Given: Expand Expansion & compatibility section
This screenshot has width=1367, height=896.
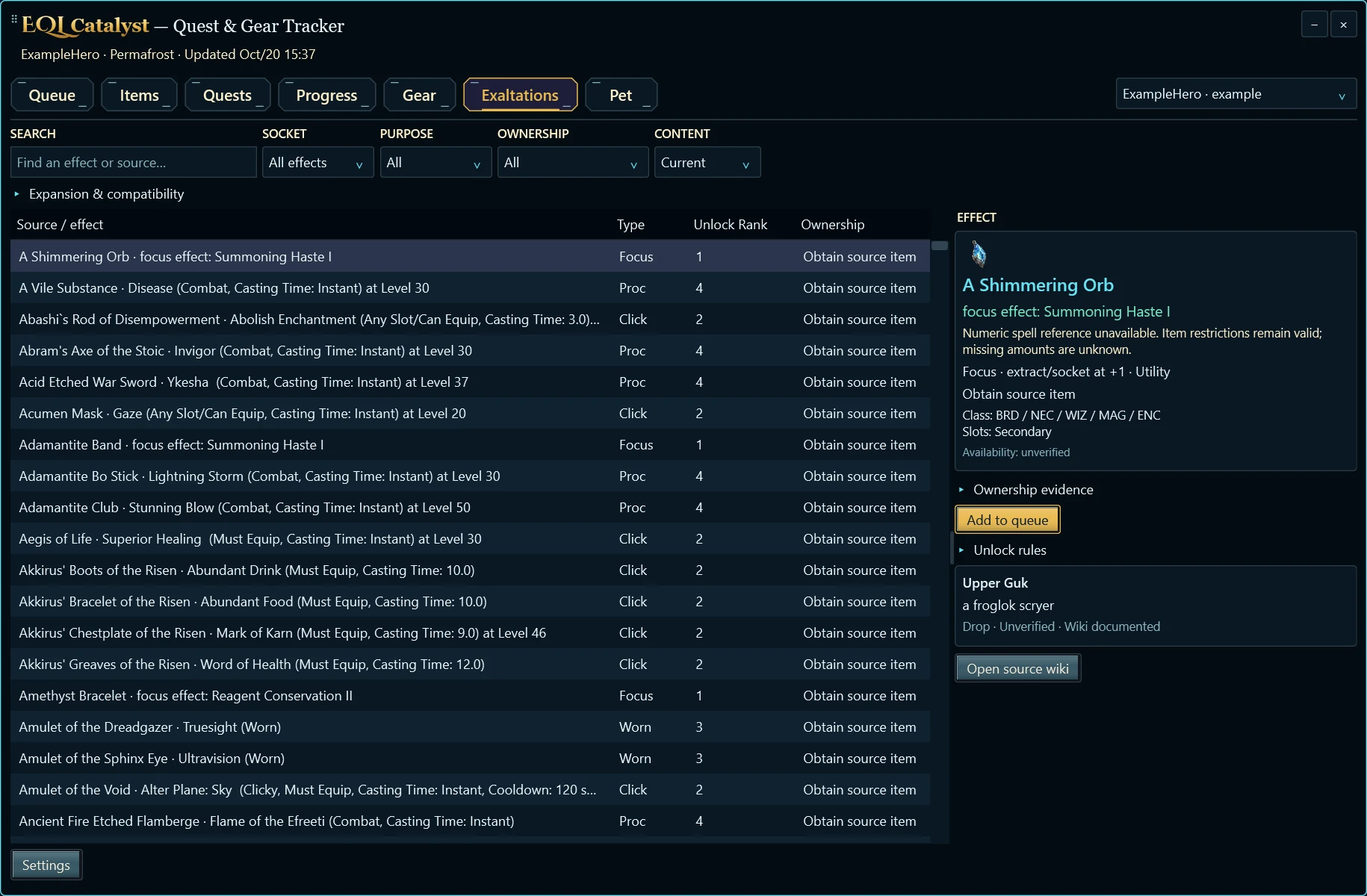Looking at the screenshot, I should (99, 194).
